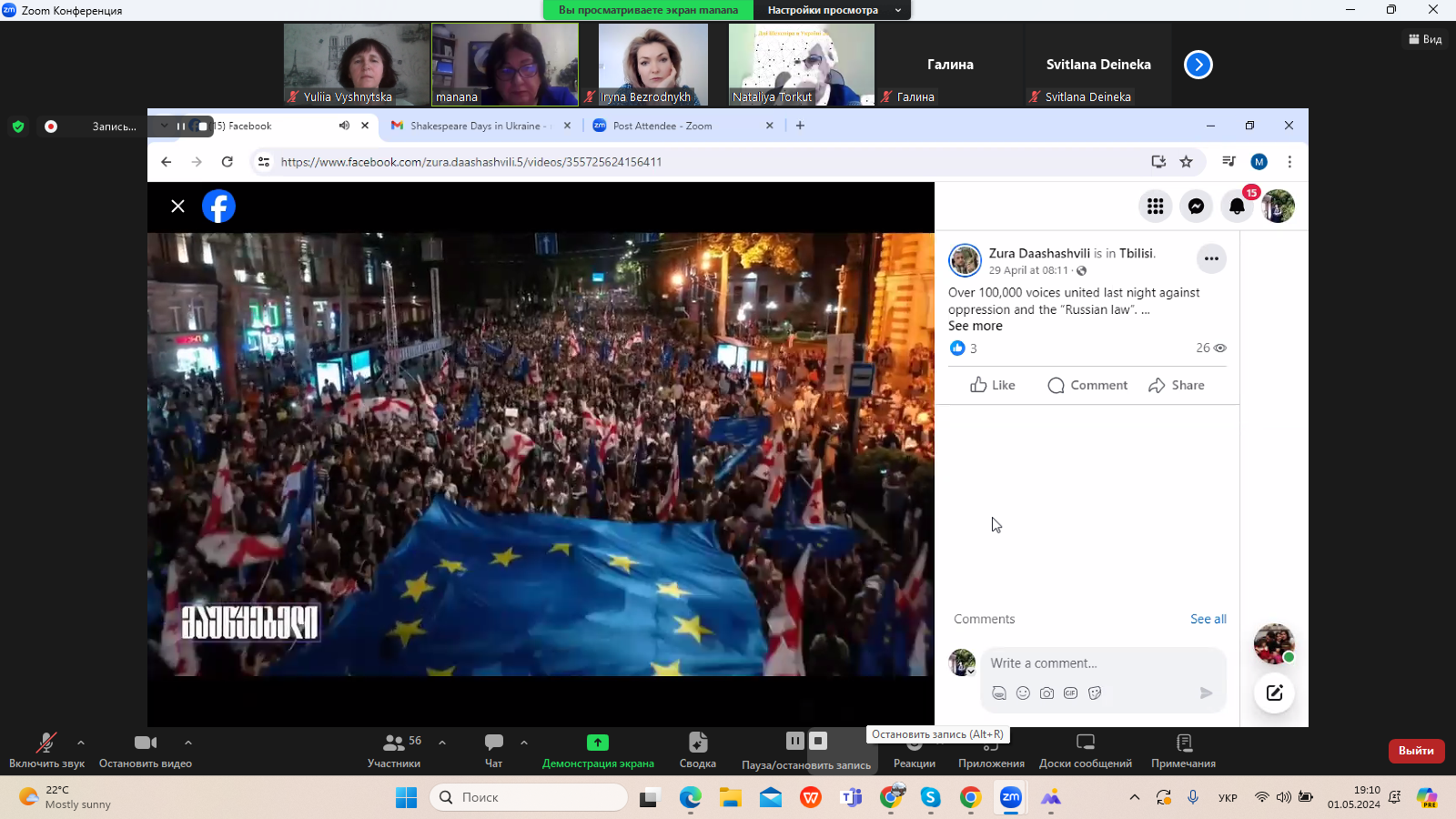This screenshot has height=819, width=1456.
Task: Bookmark page with star icon
Action: [1186, 162]
